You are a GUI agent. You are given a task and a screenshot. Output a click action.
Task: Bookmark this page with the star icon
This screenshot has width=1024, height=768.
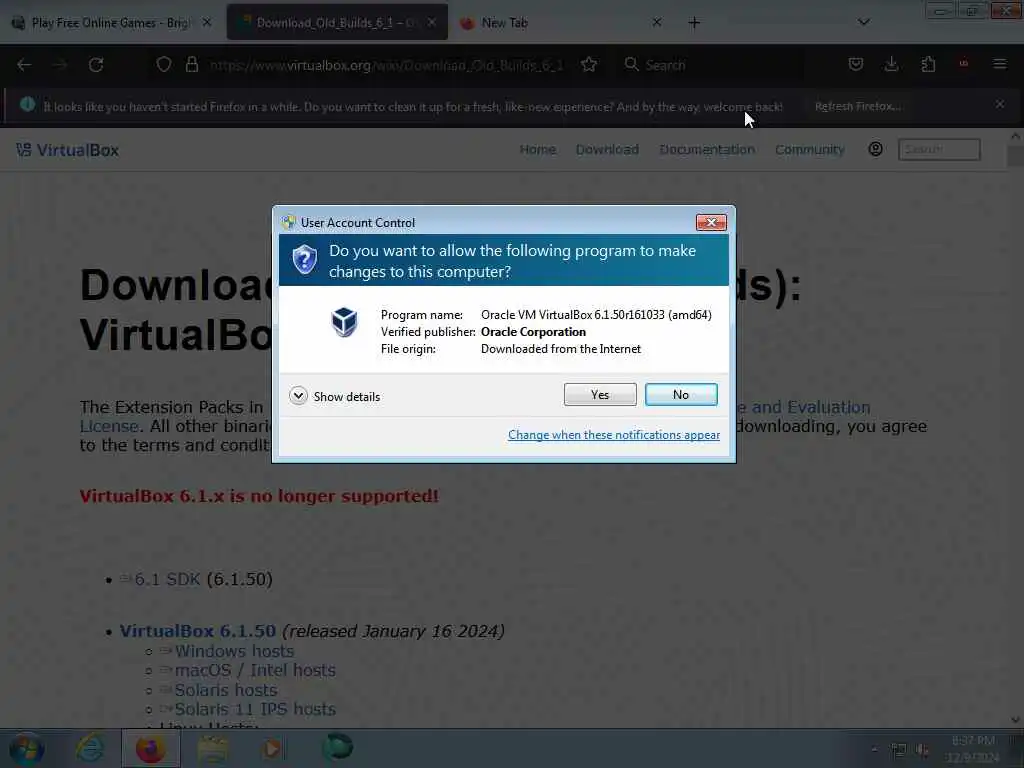pos(589,65)
